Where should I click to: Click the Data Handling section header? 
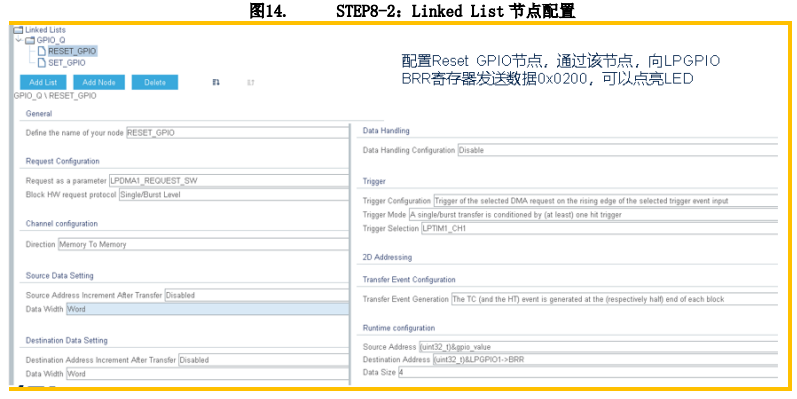(x=386, y=131)
